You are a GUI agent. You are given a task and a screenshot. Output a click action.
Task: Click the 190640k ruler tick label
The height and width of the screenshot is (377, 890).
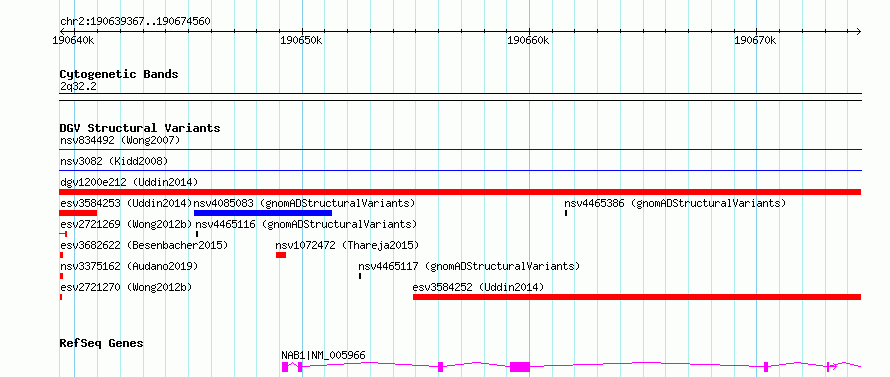(73, 41)
